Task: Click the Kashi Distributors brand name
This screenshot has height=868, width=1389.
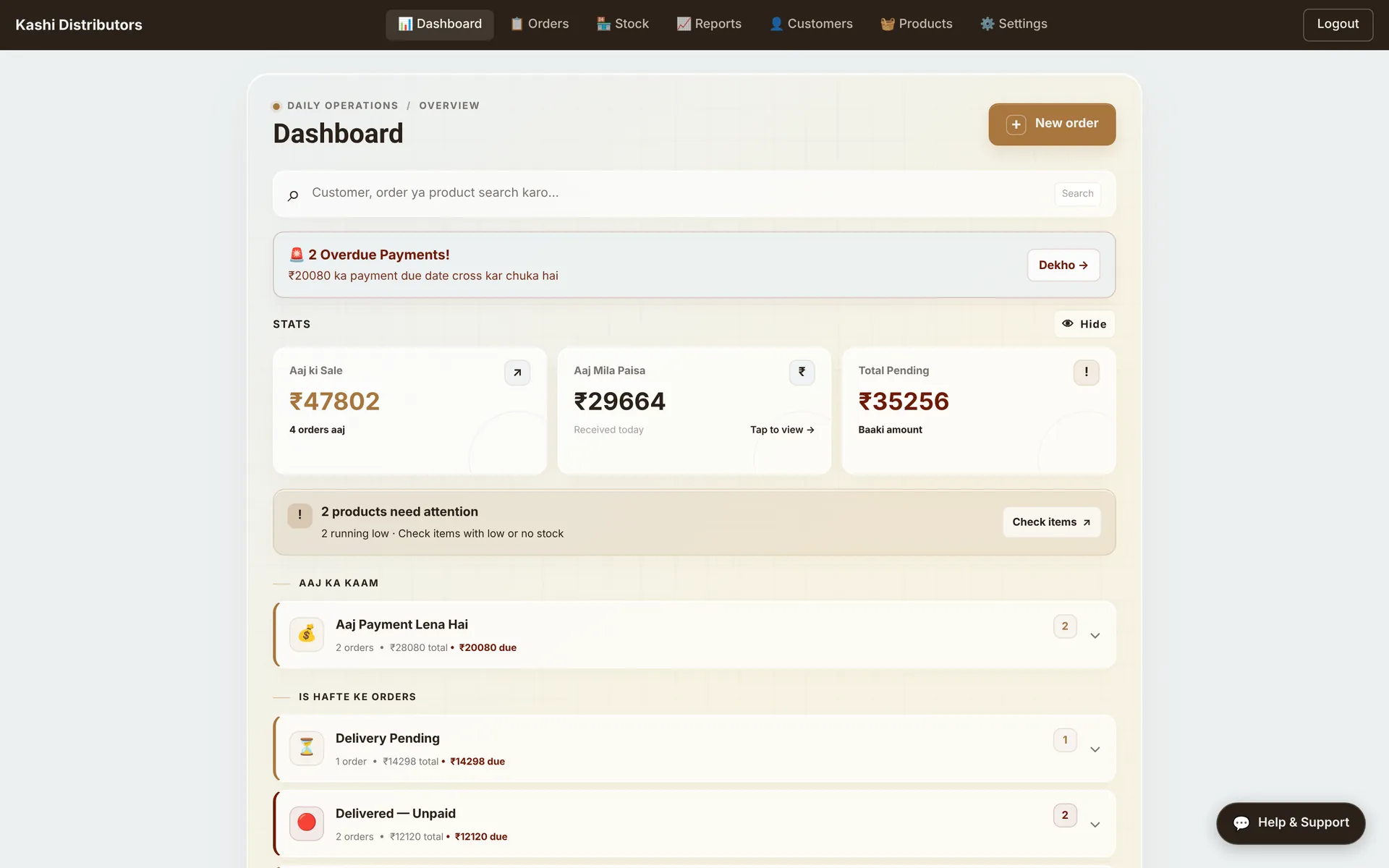Action: [x=79, y=25]
